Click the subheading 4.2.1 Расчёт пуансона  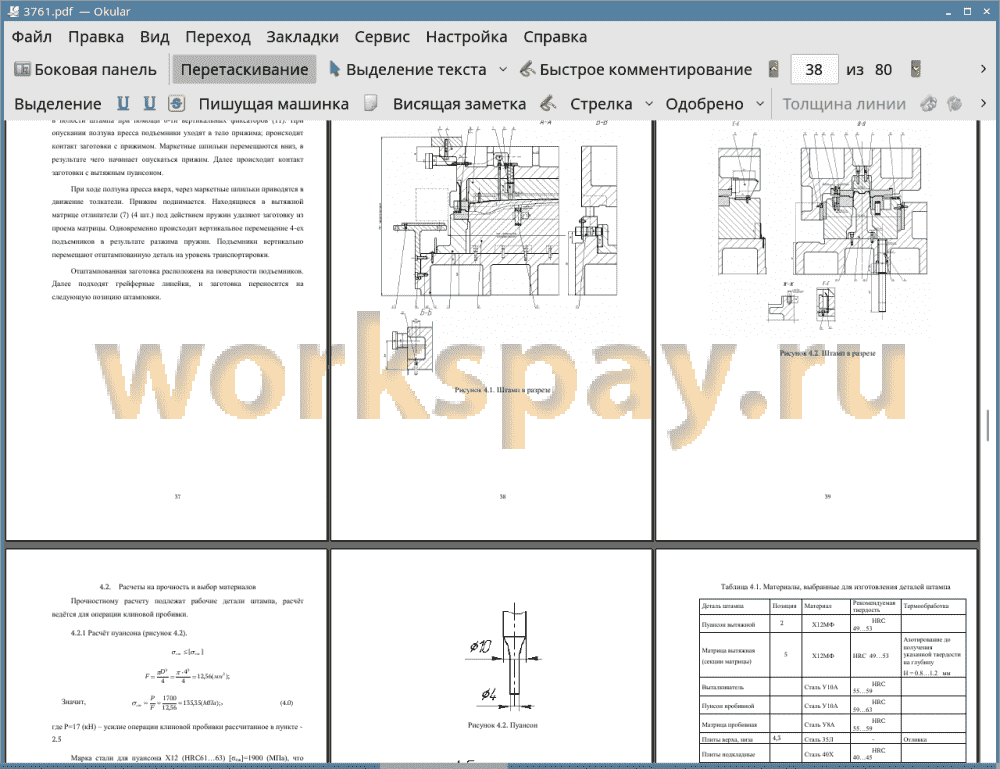click(x=129, y=633)
